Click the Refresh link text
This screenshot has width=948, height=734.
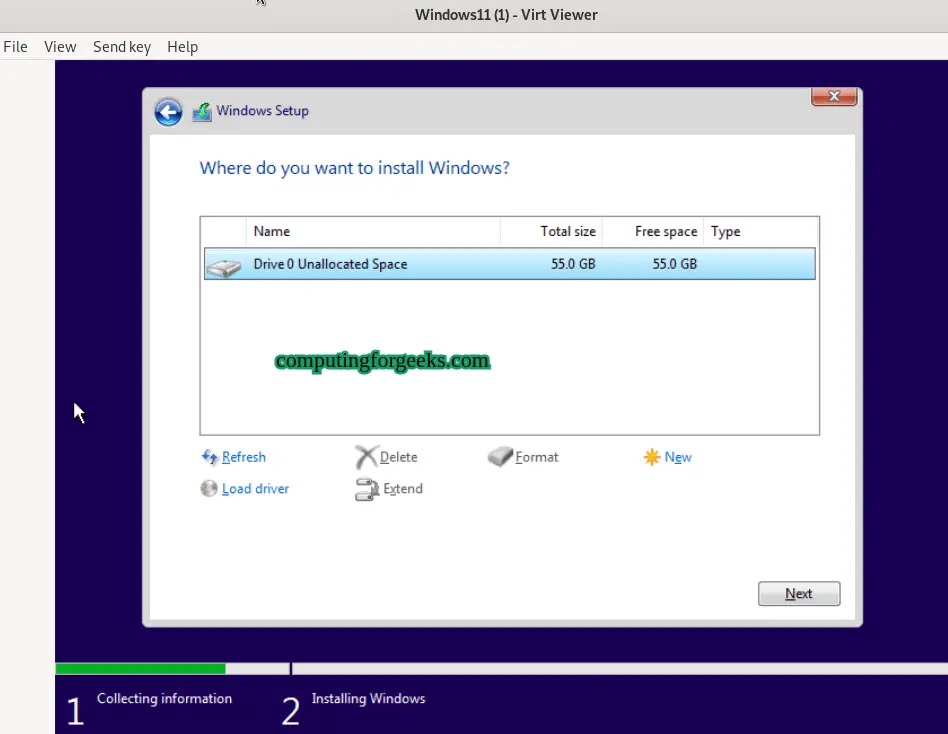[243, 456]
